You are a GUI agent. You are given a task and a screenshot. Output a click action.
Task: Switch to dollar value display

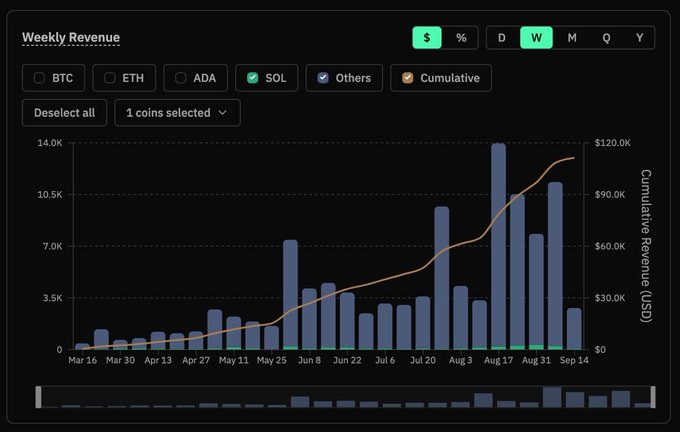point(427,38)
